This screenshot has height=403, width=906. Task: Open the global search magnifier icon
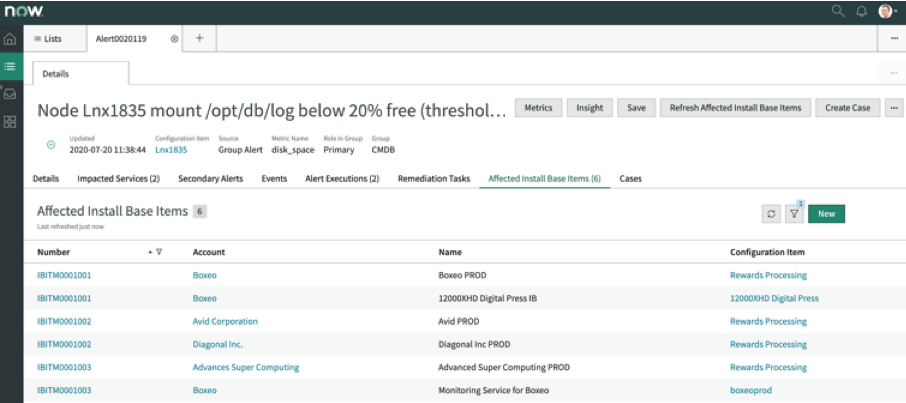point(838,11)
